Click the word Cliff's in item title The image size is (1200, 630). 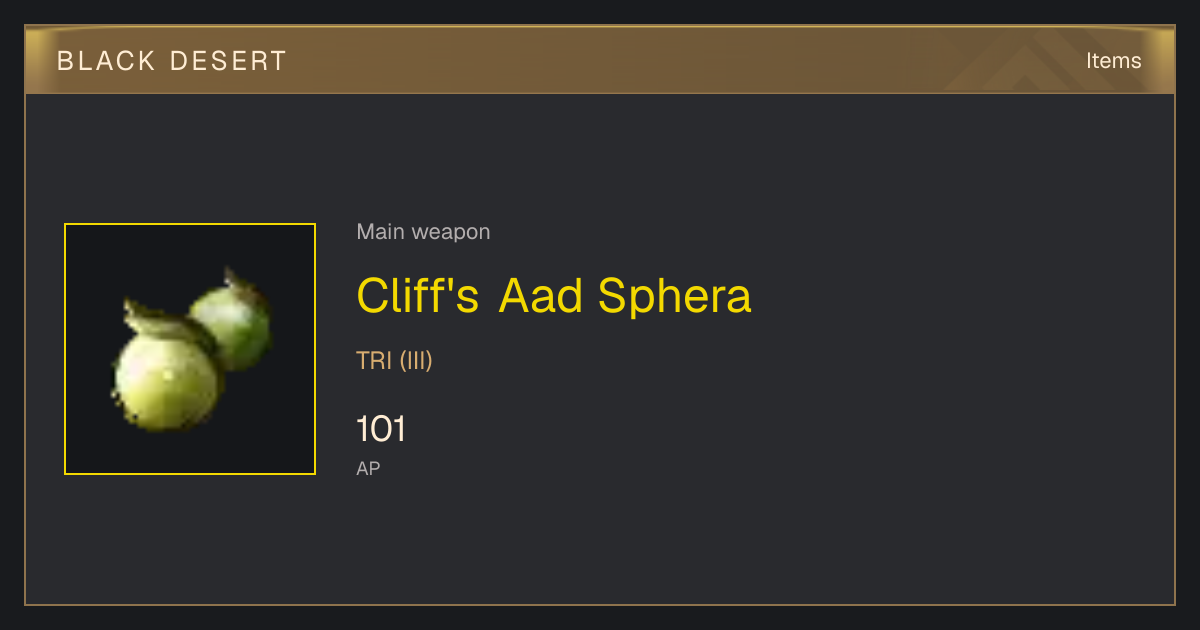(x=418, y=296)
